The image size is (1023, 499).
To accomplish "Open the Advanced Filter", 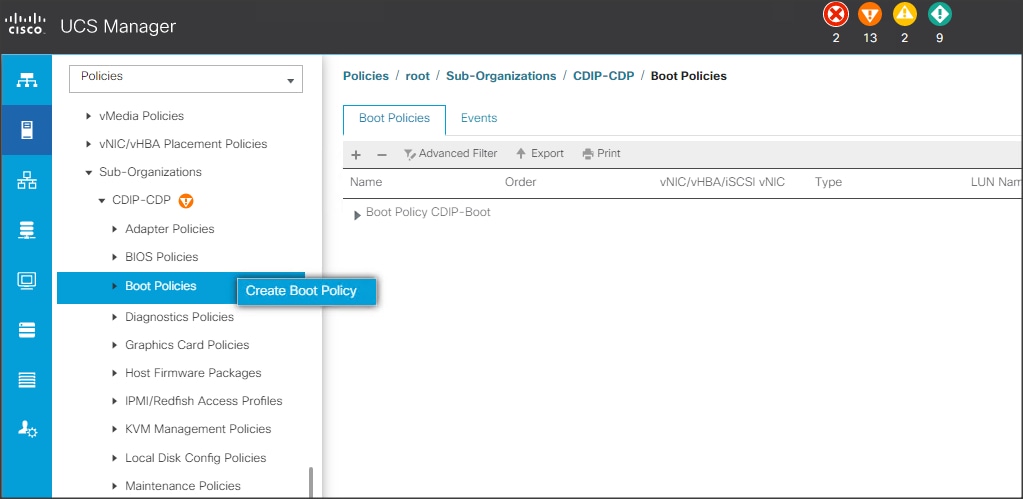I will click(x=450, y=154).
